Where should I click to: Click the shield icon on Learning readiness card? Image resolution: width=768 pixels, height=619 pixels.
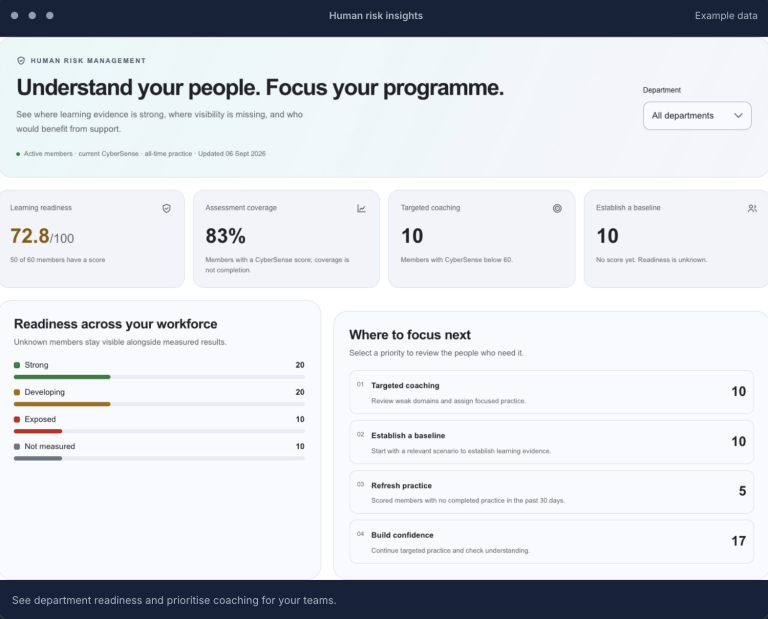pyautogui.click(x=167, y=209)
